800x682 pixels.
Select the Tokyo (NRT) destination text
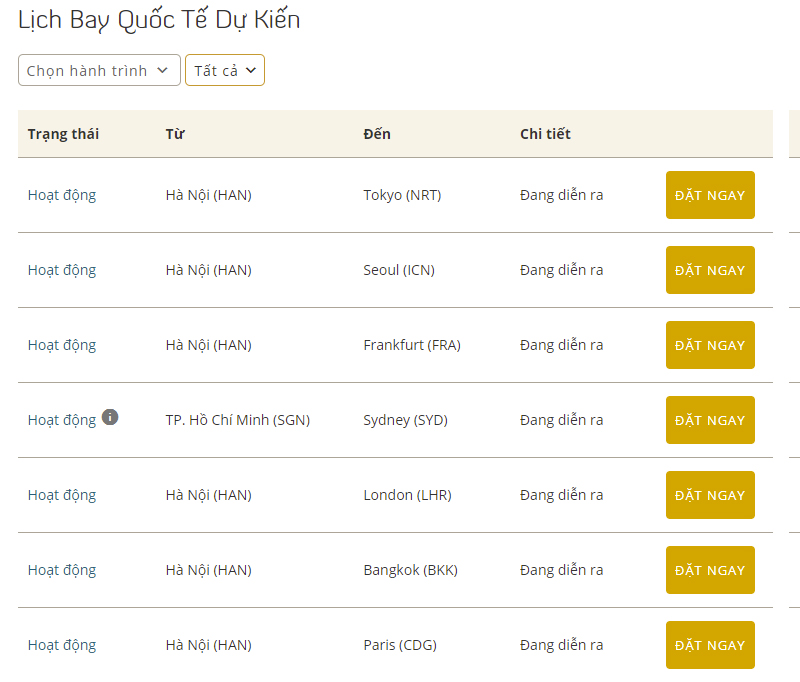[x=402, y=195]
